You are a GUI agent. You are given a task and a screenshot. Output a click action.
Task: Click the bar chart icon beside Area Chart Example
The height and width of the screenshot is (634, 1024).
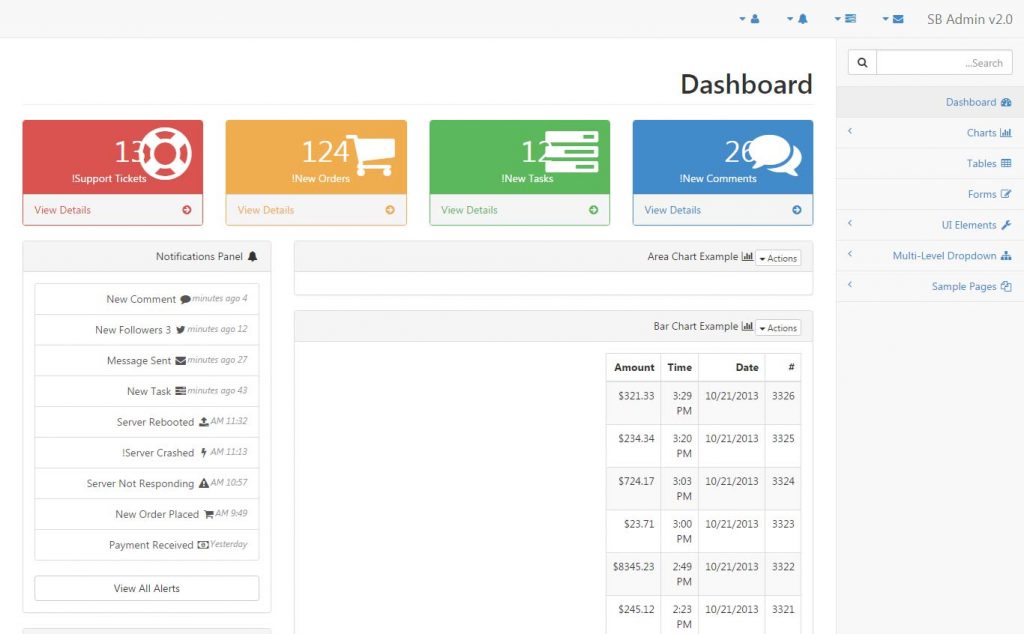click(747, 257)
